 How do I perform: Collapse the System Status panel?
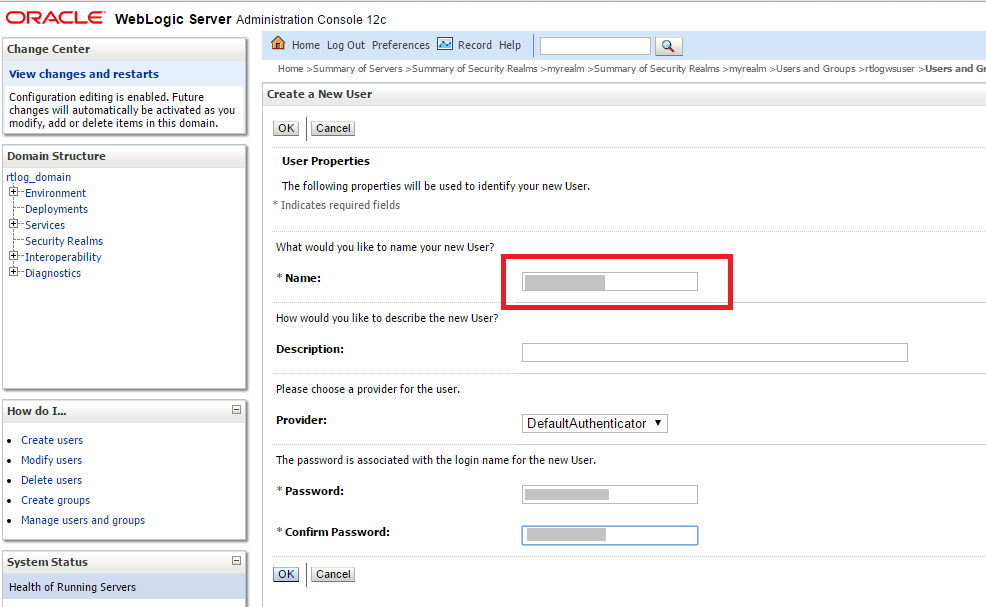[236, 562]
